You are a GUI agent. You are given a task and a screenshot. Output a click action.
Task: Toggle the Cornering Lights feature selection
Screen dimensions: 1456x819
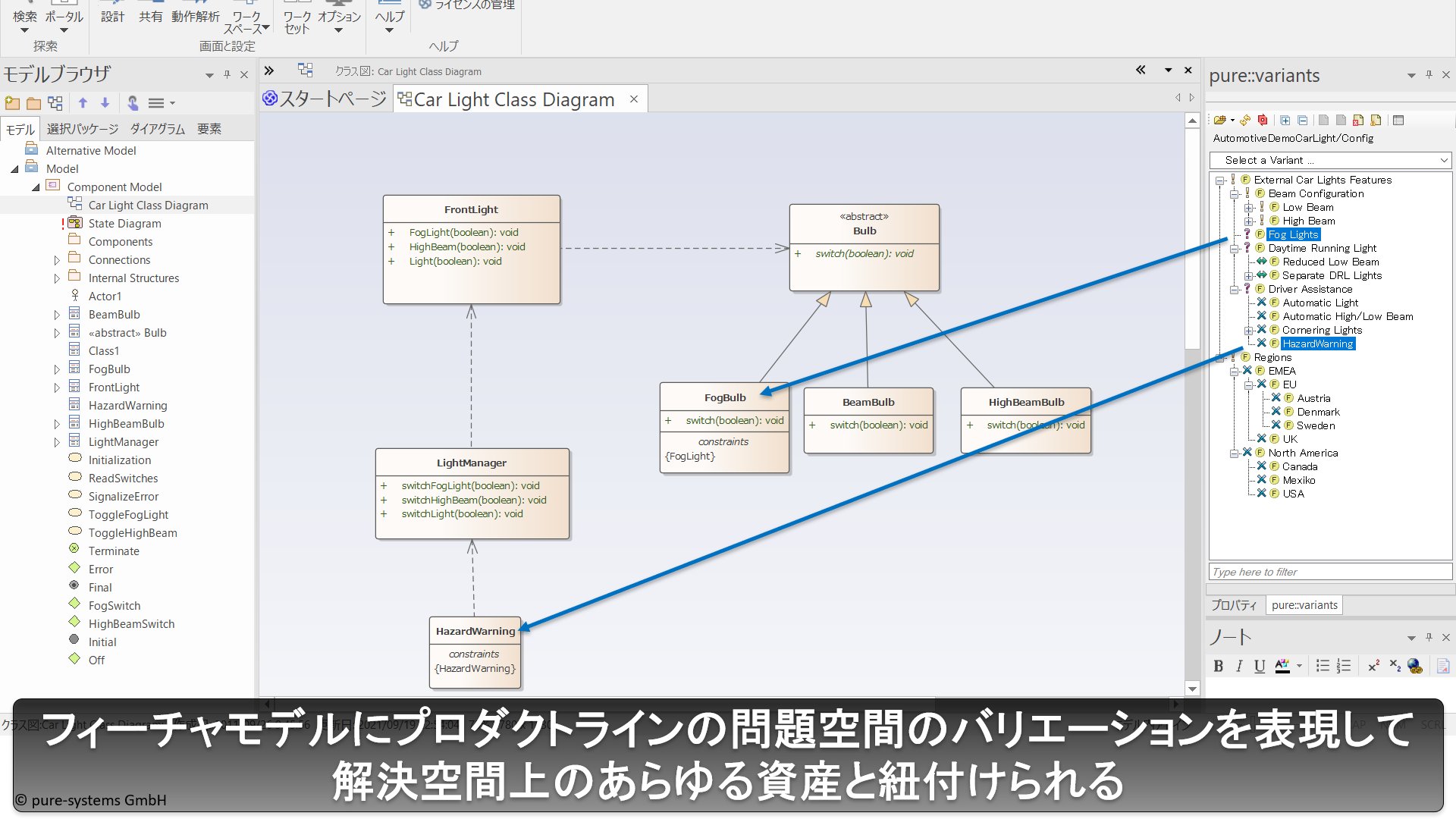coord(1262,330)
